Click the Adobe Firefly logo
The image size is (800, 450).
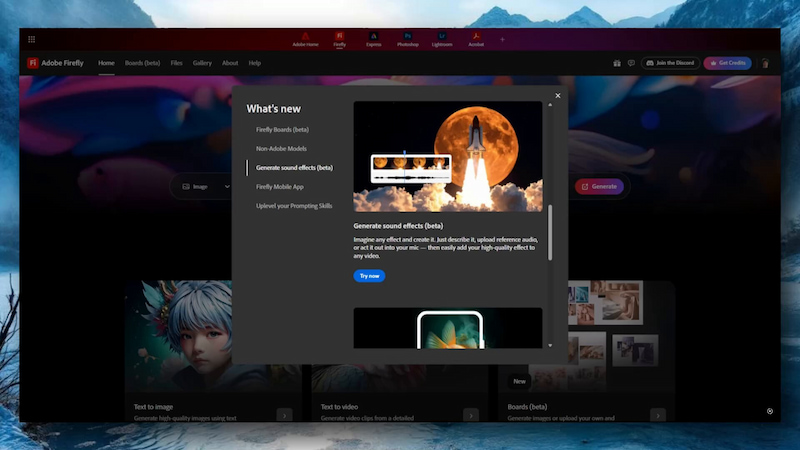pyautogui.click(x=55, y=63)
